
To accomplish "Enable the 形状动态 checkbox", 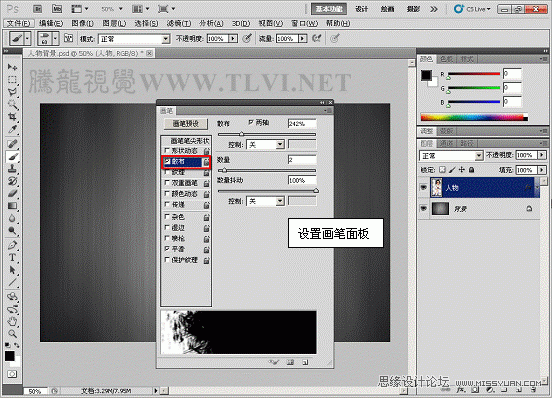I will point(167,151).
